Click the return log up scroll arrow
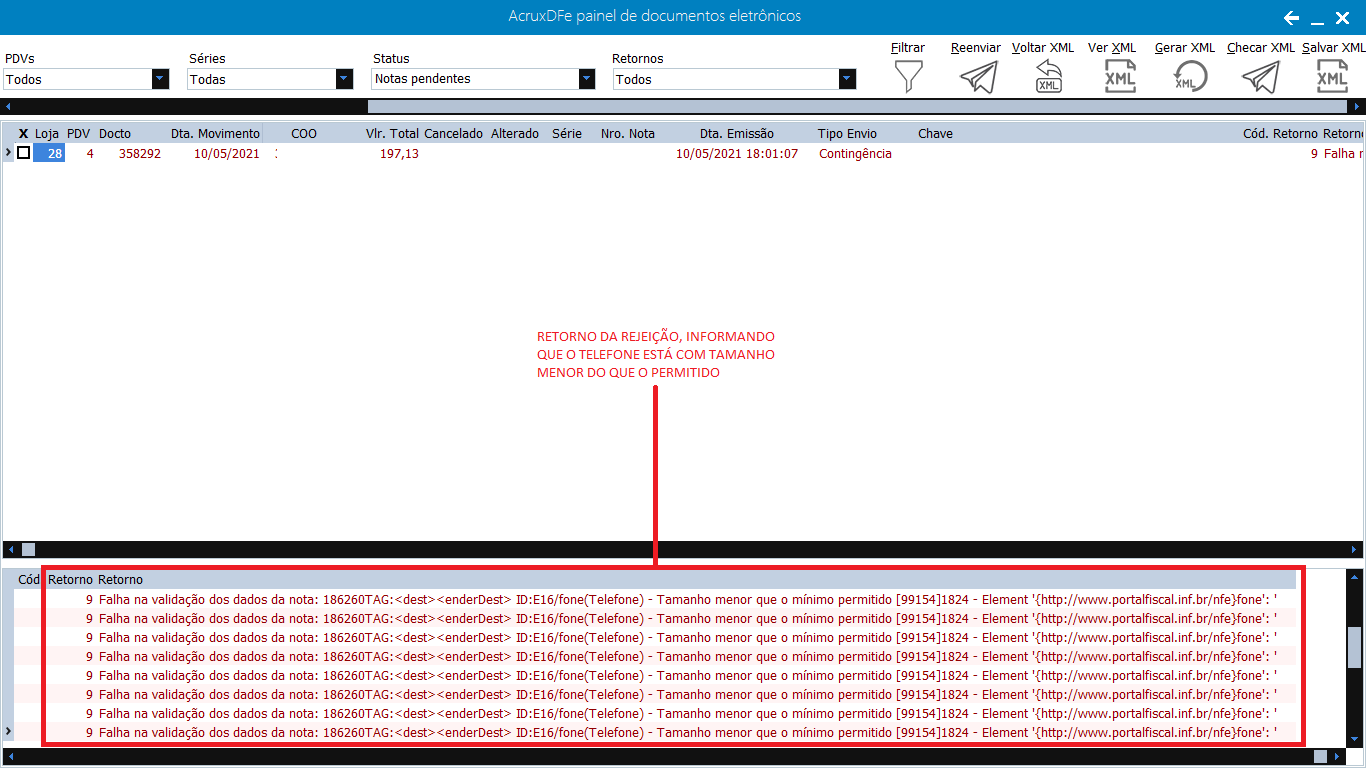The height and width of the screenshot is (768, 1366). tap(1354, 577)
